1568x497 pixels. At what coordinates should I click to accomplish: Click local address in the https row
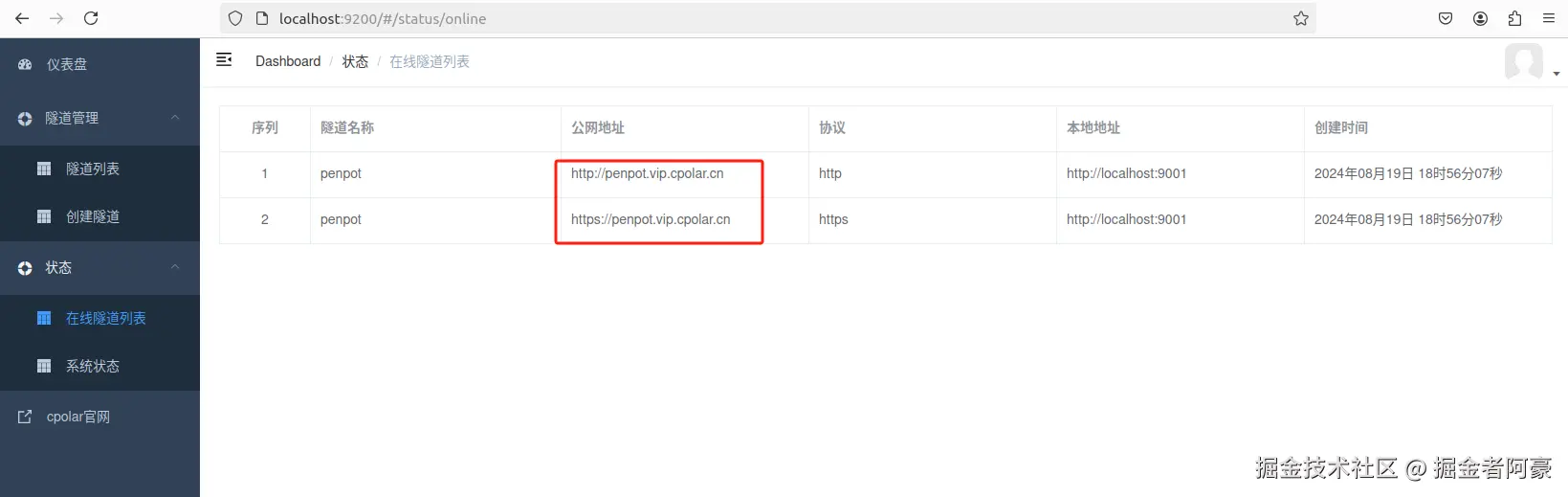[x=1127, y=219]
